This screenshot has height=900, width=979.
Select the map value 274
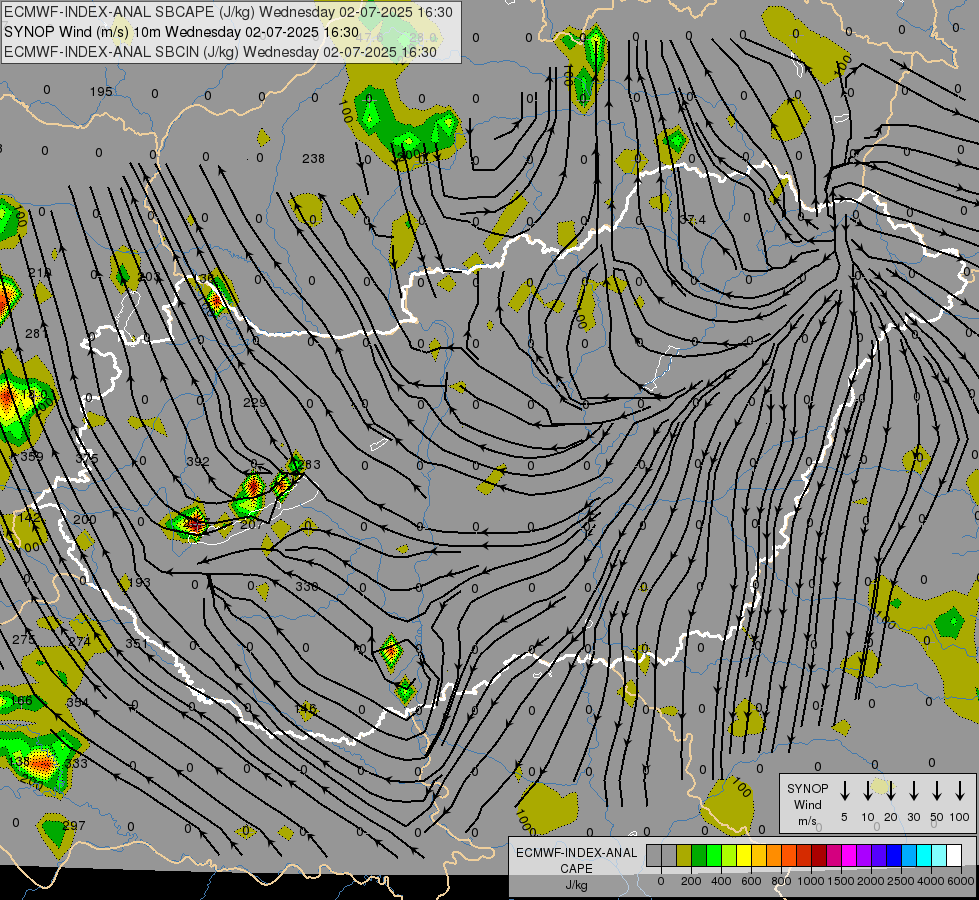click(x=80, y=641)
